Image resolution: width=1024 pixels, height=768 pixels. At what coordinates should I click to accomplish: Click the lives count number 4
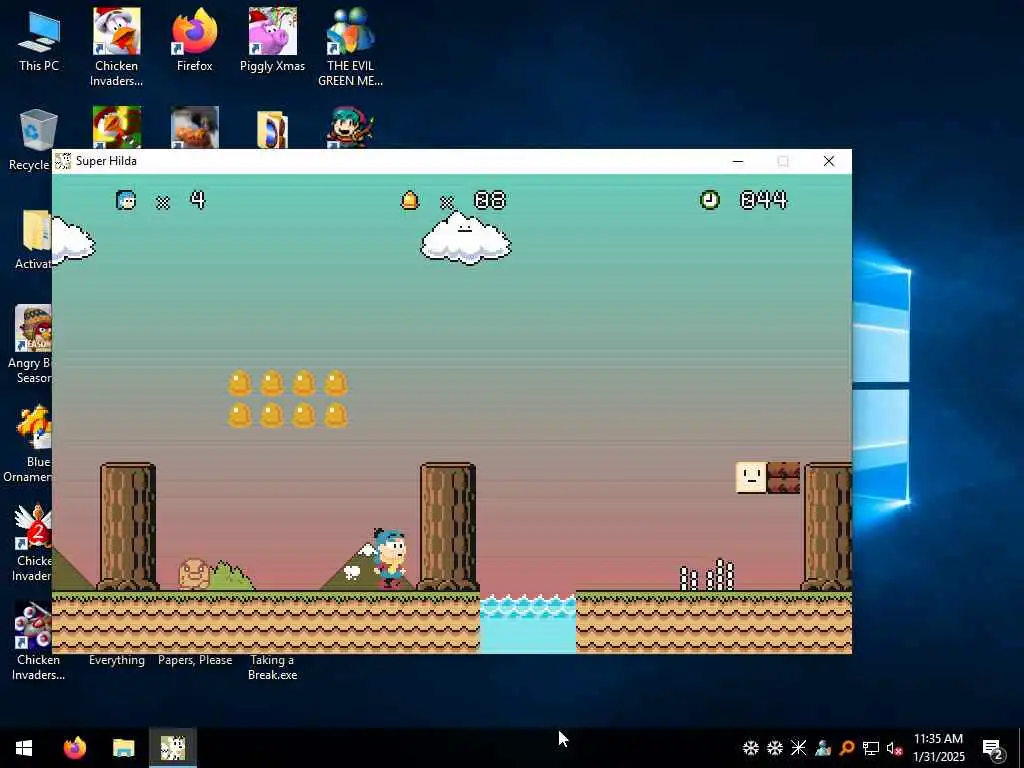tap(198, 200)
